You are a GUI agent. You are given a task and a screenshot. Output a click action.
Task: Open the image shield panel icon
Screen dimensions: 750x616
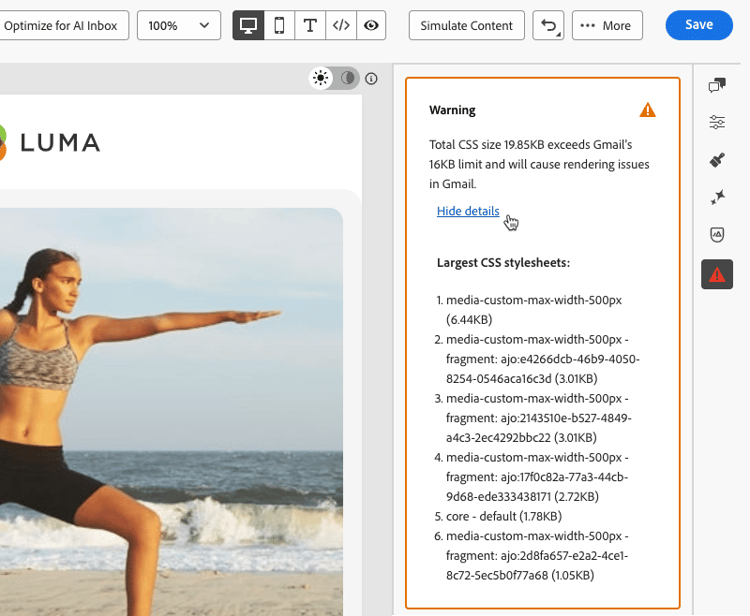[717, 234]
